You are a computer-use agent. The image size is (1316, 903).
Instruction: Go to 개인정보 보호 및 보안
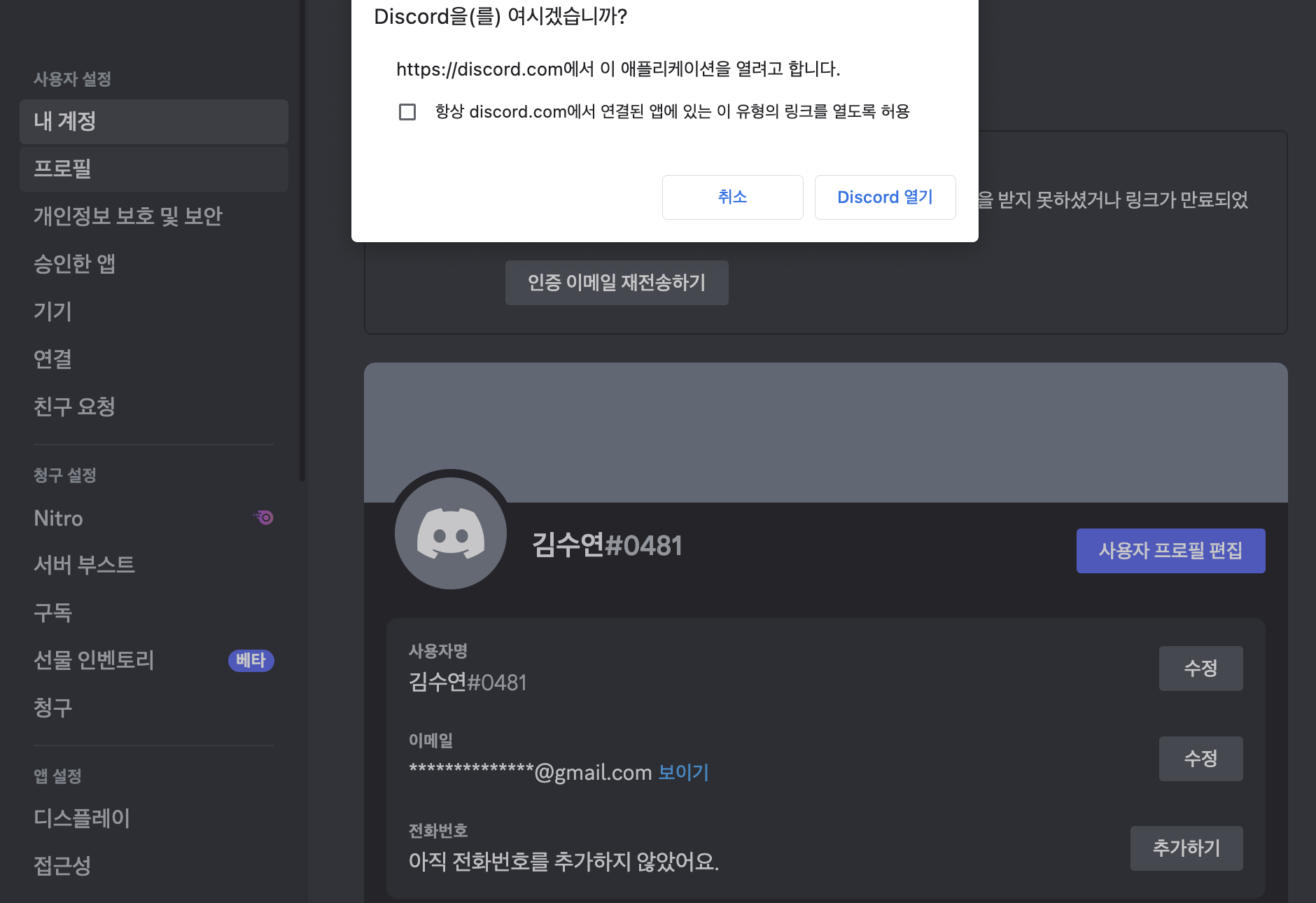coord(154,216)
